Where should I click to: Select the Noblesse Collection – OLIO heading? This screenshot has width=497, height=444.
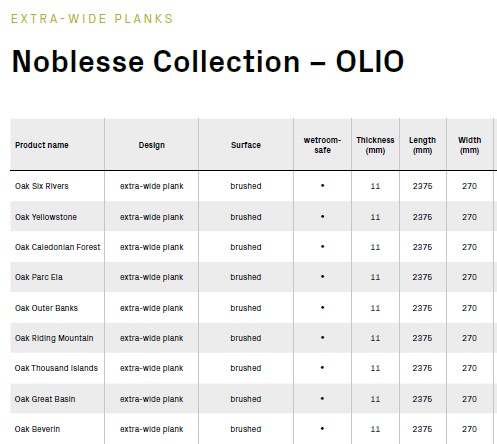point(208,61)
